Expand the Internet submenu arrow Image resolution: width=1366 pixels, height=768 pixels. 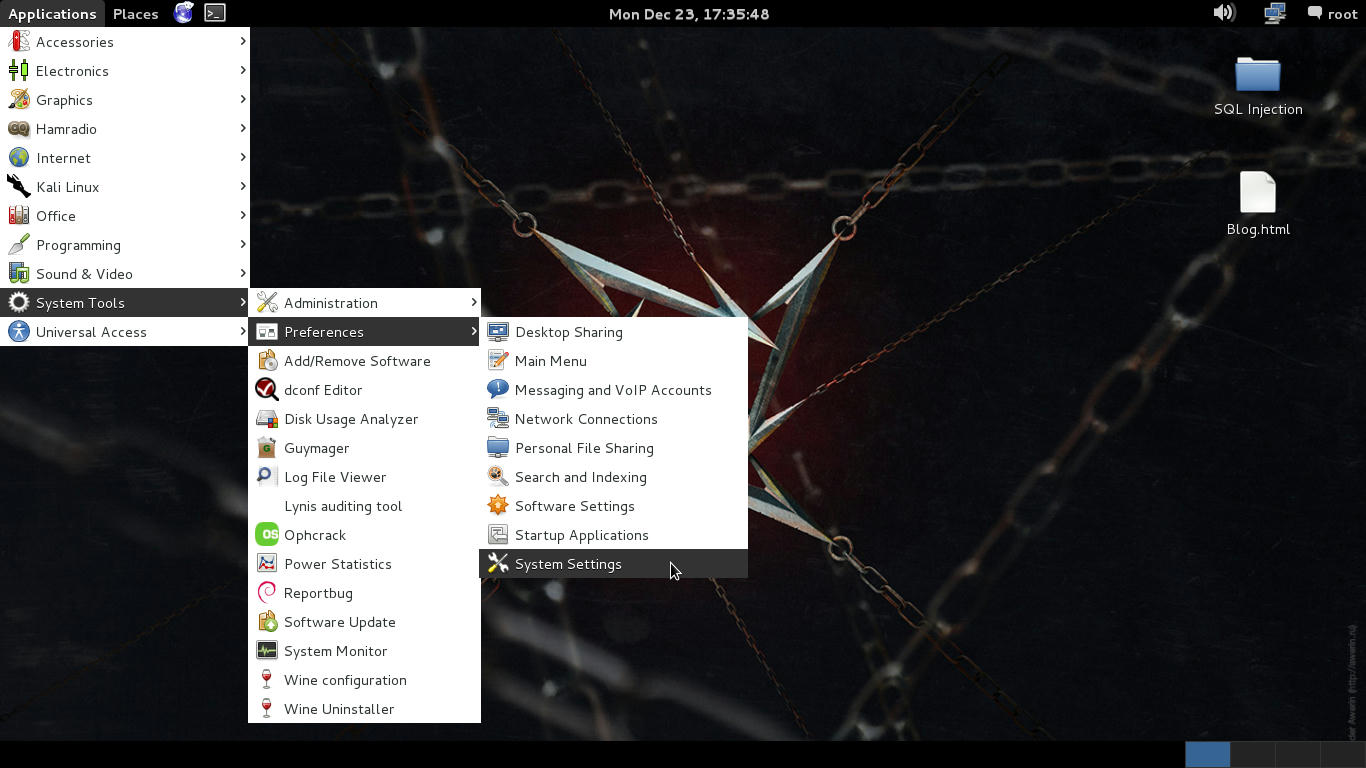(x=243, y=157)
